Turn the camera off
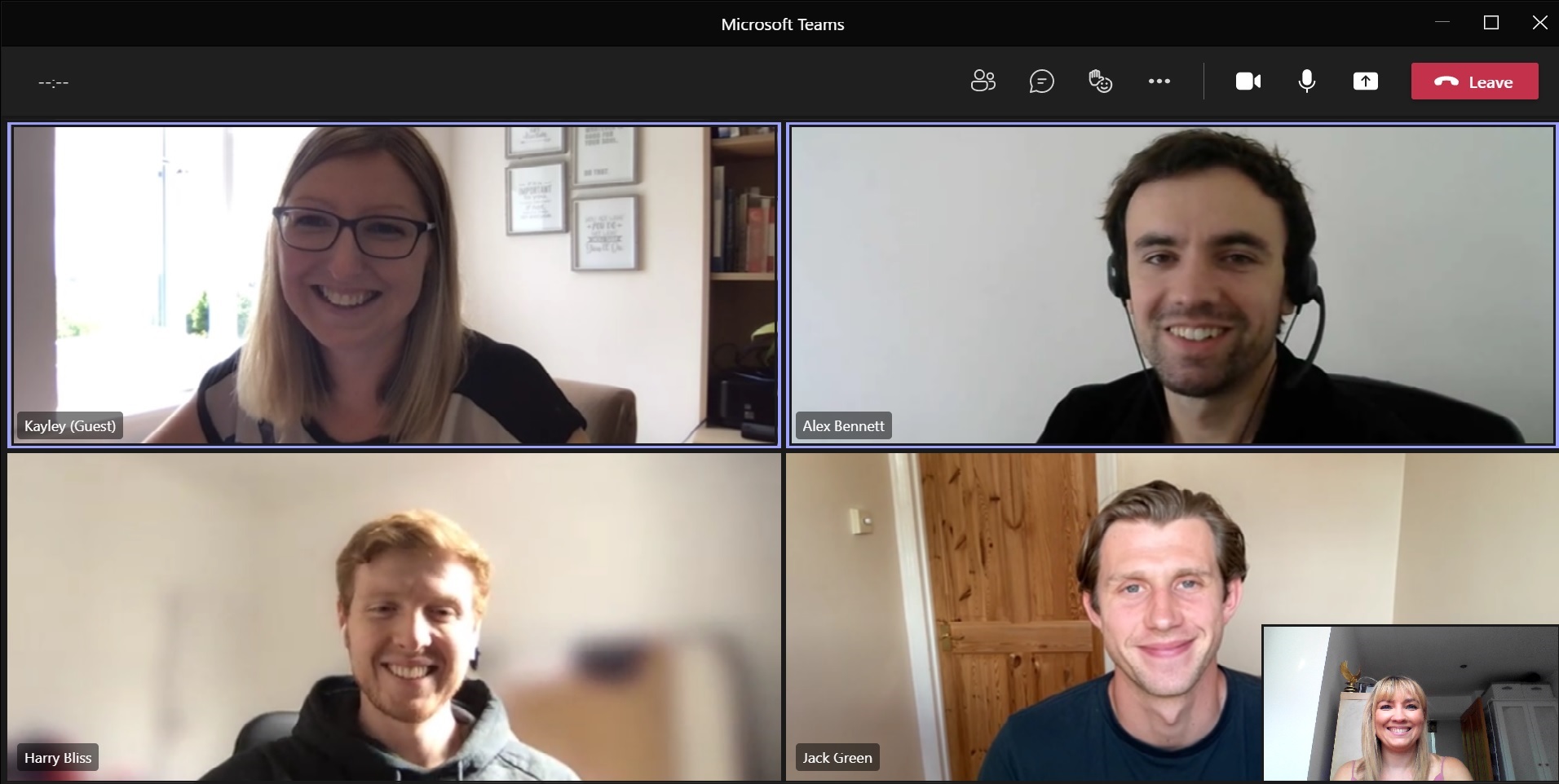 (x=1248, y=81)
